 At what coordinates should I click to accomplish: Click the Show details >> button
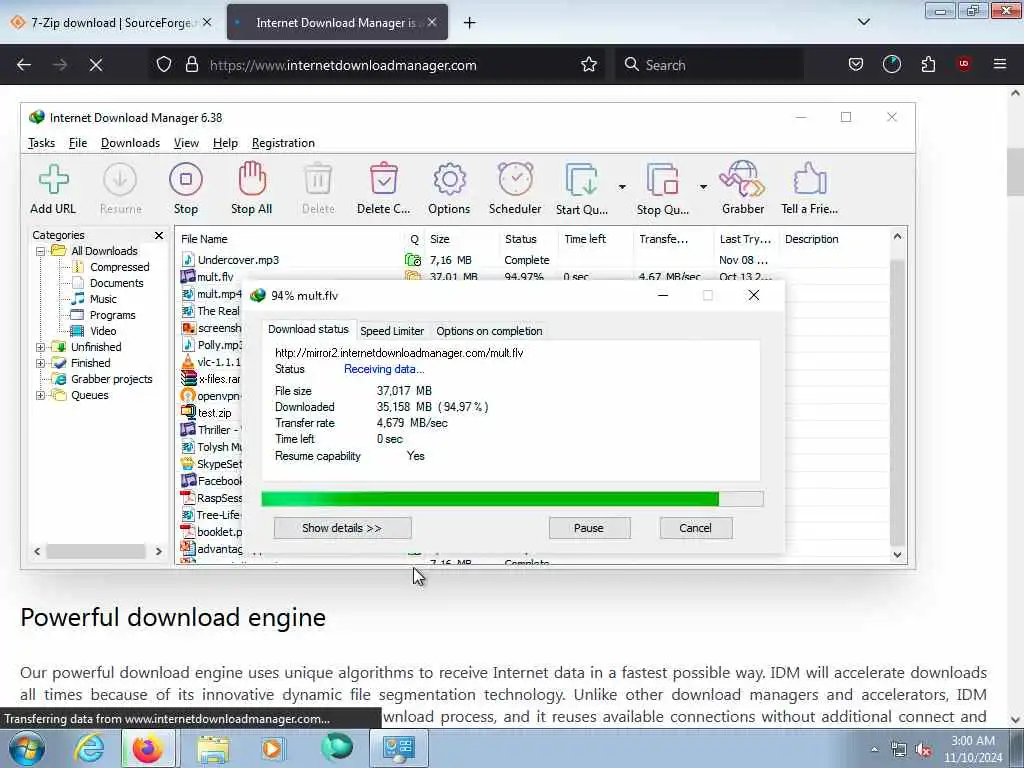(342, 528)
